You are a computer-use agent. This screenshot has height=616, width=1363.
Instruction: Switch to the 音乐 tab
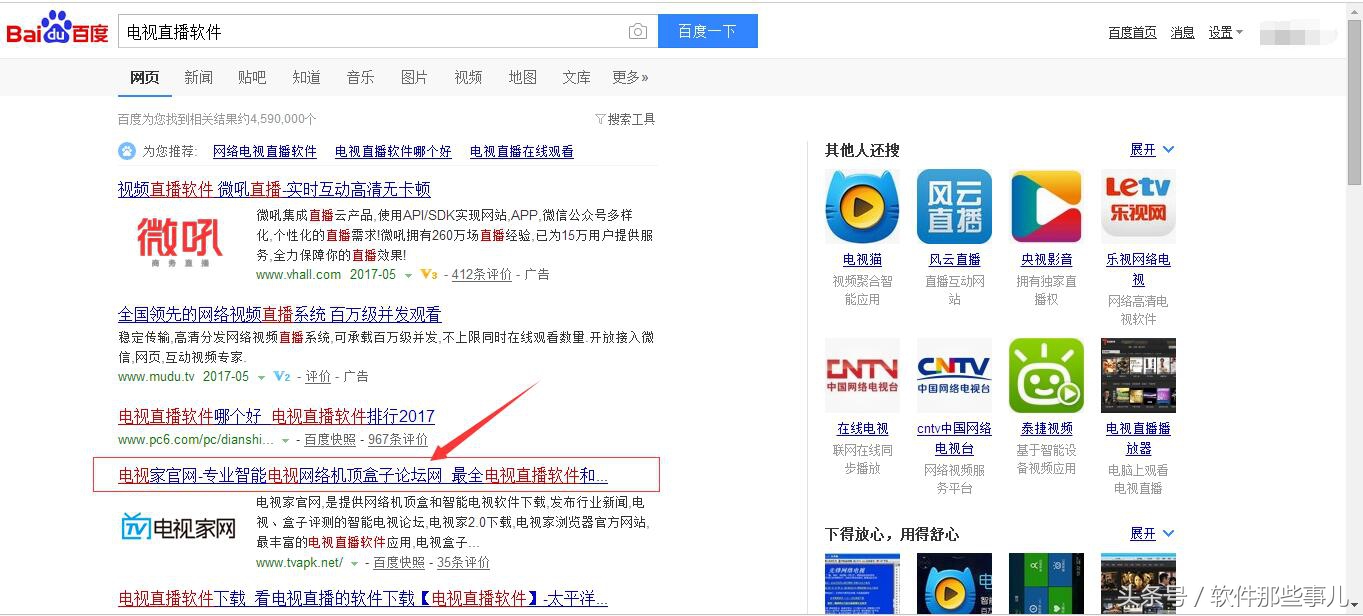click(360, 77)
